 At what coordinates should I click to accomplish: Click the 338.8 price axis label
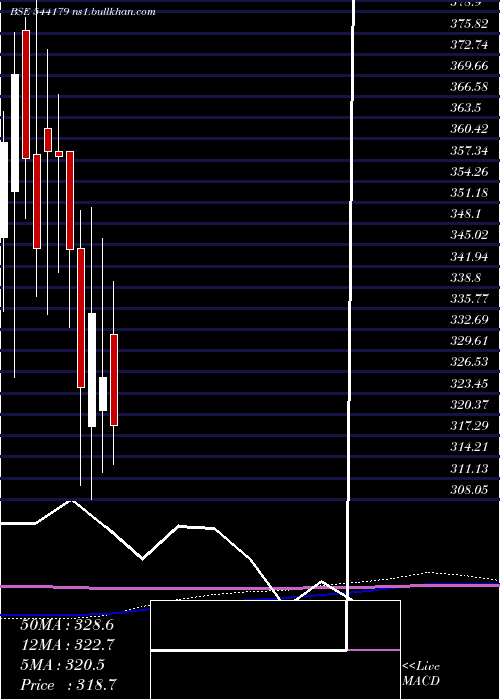pos(466,278)
